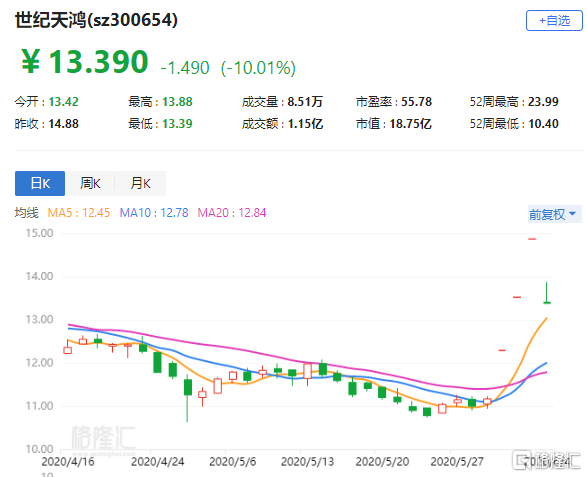587x477 pixels.
Task: Click the current price ¥13.390
Action: pos(85,62)
